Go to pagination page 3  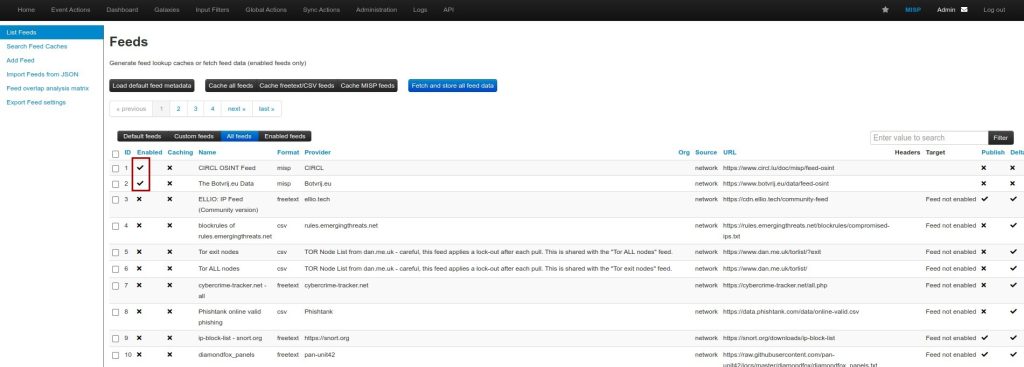click(195, 108)
